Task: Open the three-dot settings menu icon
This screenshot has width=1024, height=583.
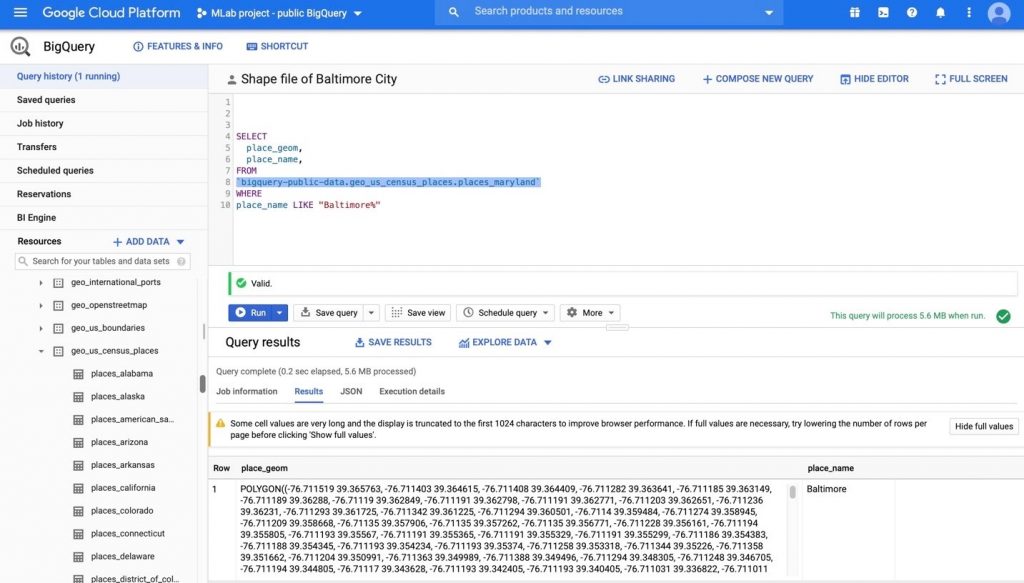Action: pyautogui.click(x=969, y=12)
